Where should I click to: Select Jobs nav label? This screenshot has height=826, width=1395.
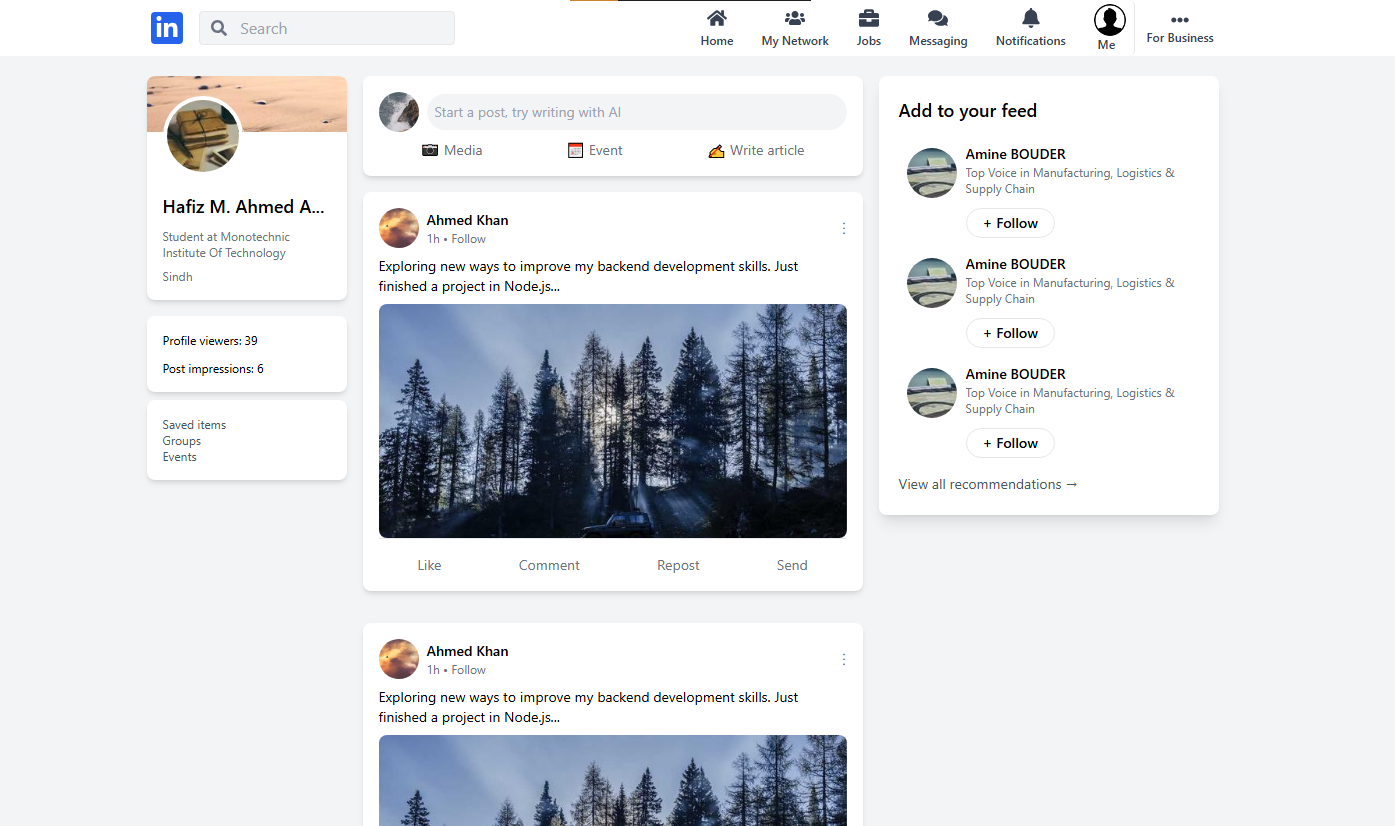coord(869,41)
